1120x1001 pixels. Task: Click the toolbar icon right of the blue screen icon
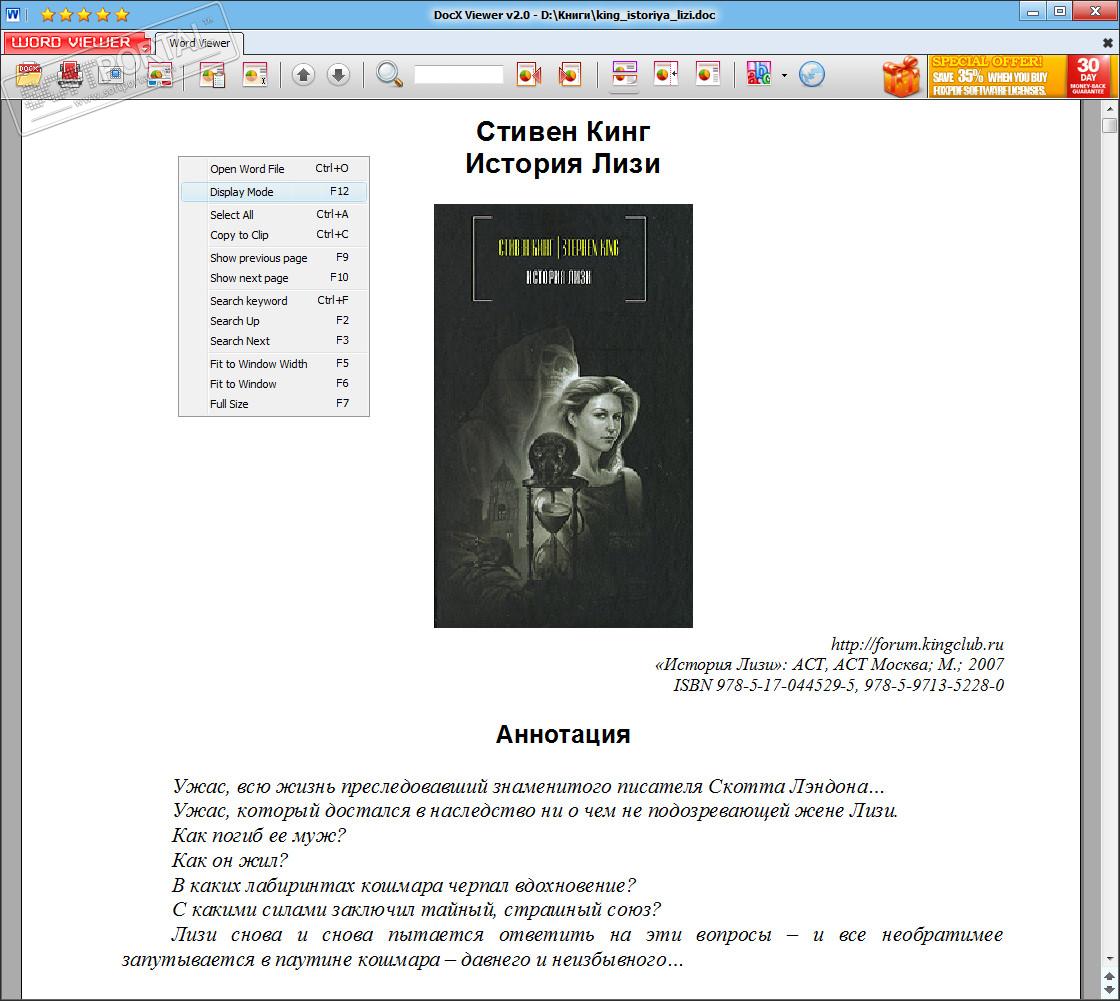pos(159,75)
